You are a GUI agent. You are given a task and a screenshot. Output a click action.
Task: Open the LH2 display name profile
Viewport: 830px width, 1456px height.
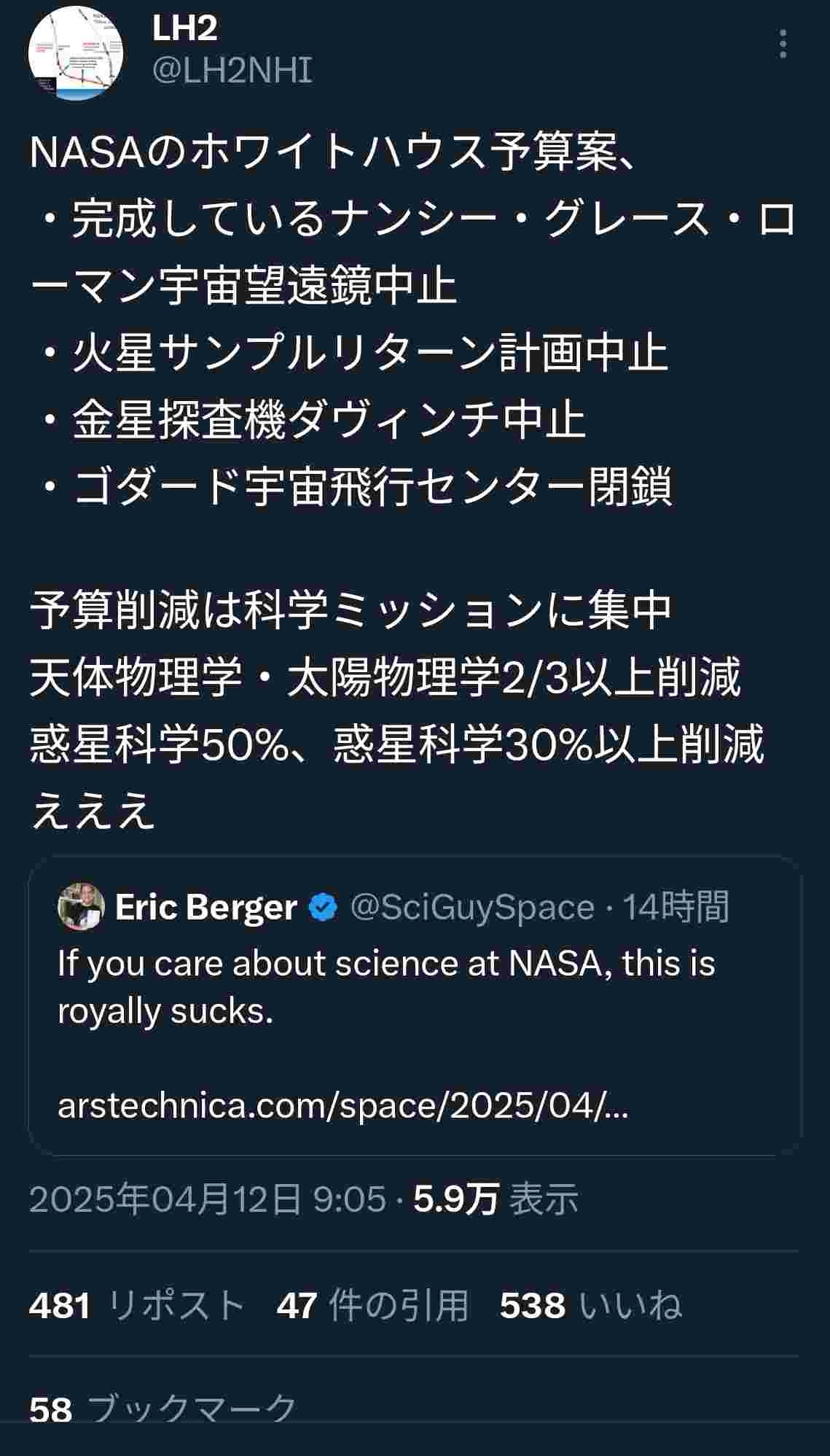[184, 29]
